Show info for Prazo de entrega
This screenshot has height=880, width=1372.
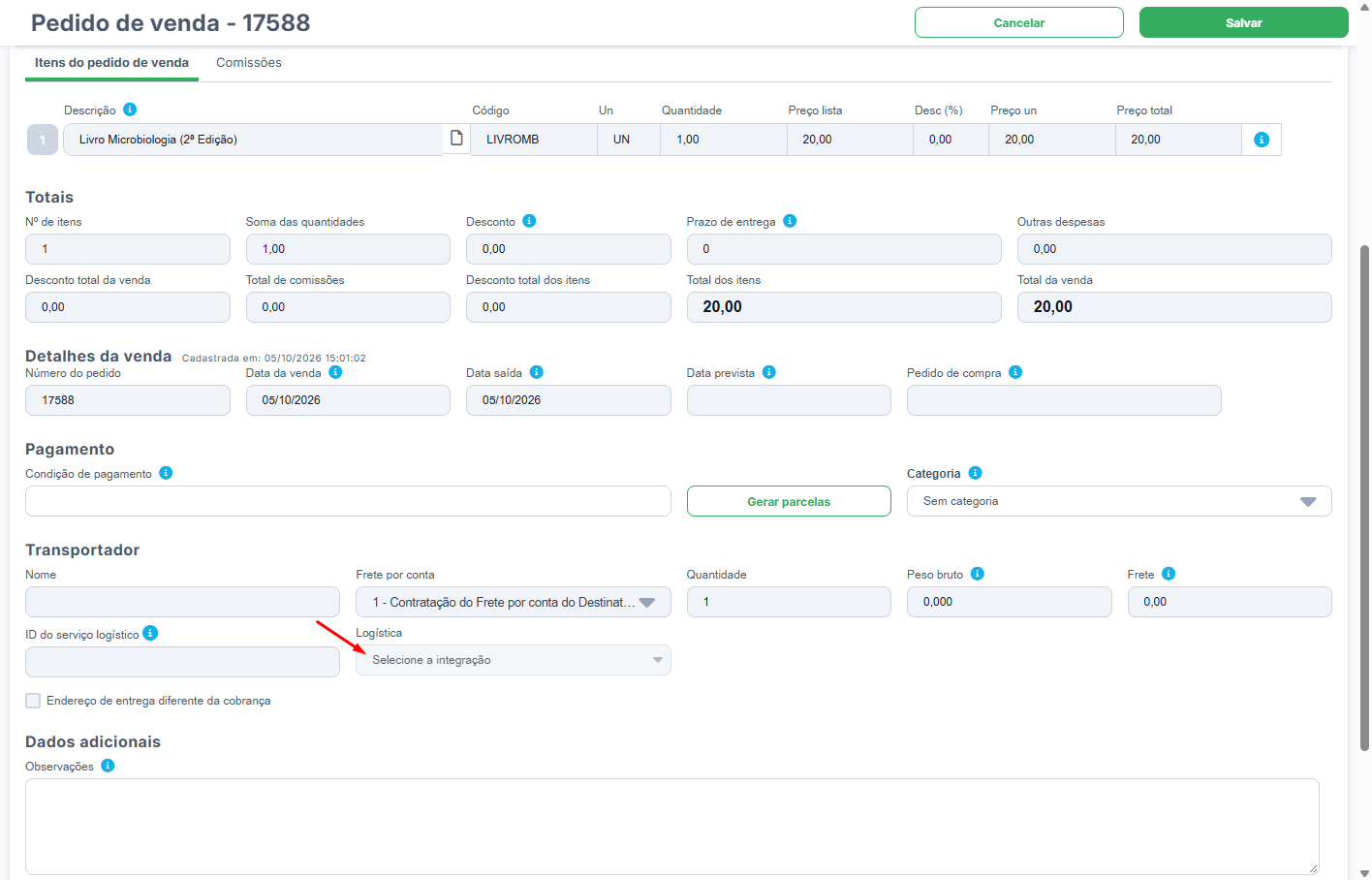click(x=790, y=221)
